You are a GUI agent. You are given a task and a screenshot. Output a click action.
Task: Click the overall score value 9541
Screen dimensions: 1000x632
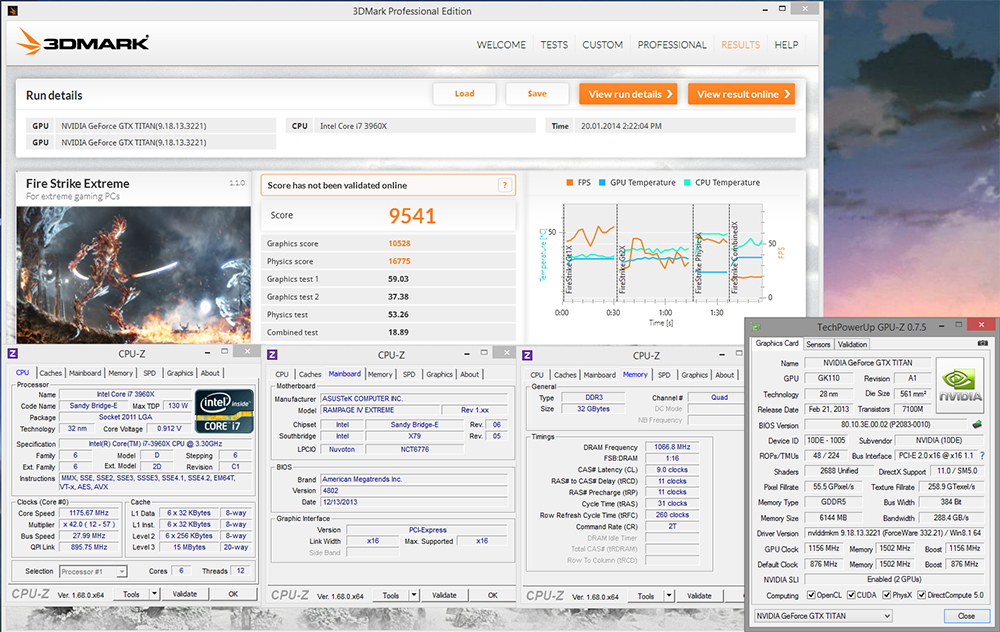pos(412,216)
